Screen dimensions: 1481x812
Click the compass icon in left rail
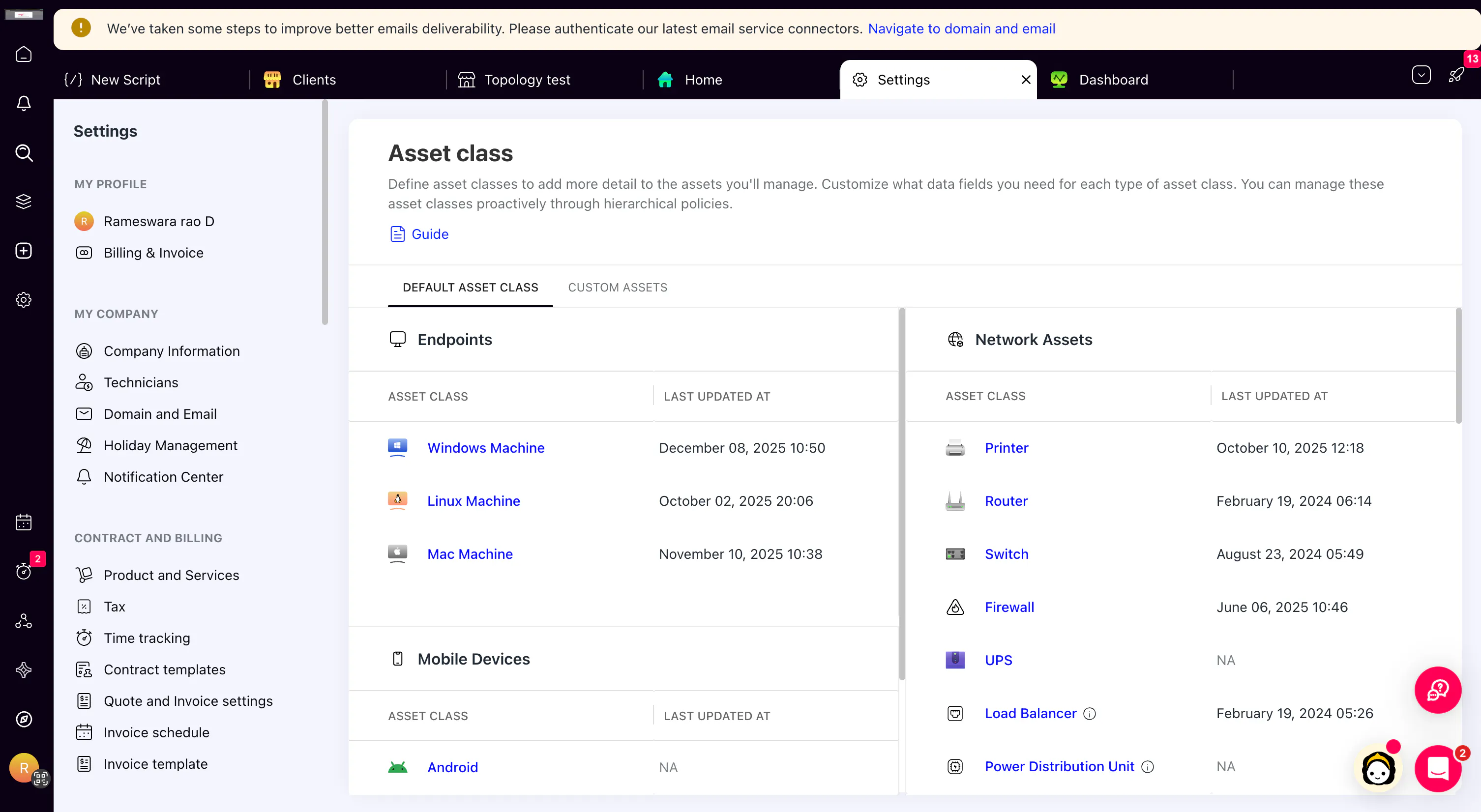click(x=24, y=719)
